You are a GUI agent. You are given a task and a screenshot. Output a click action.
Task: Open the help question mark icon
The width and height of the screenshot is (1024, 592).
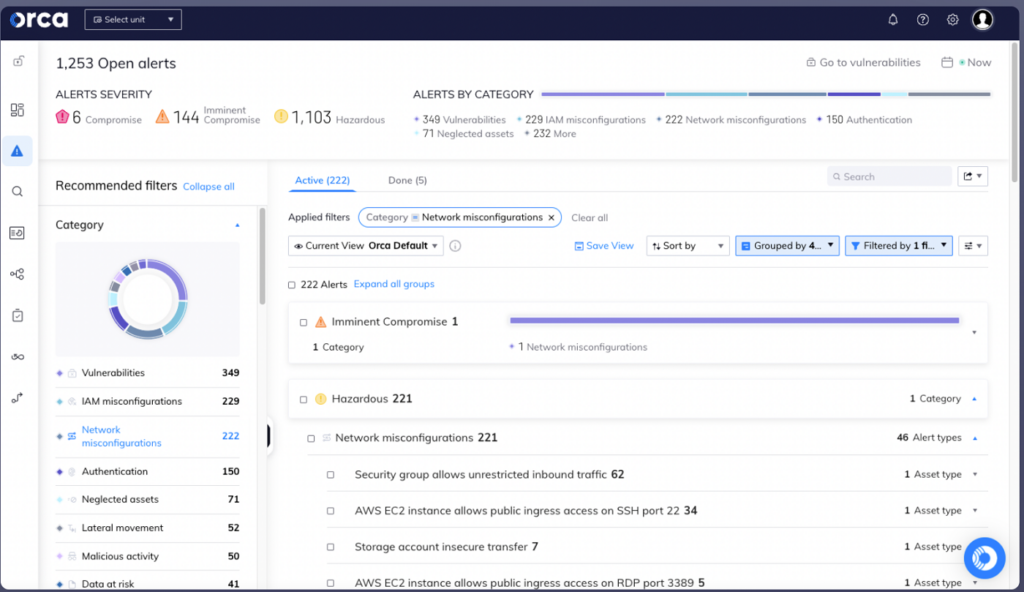pyautogui.click(x=922, y=19)
